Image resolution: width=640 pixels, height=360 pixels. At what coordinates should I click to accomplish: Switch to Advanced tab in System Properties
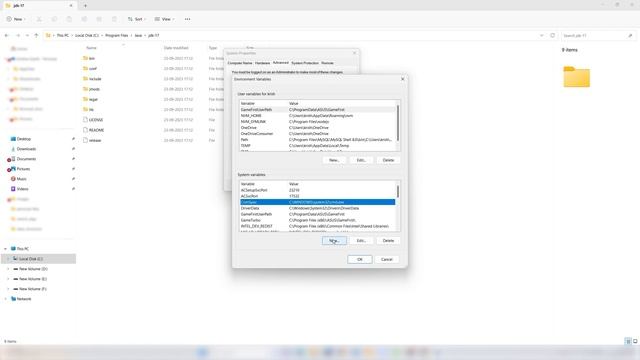click(x=280, y=63)
